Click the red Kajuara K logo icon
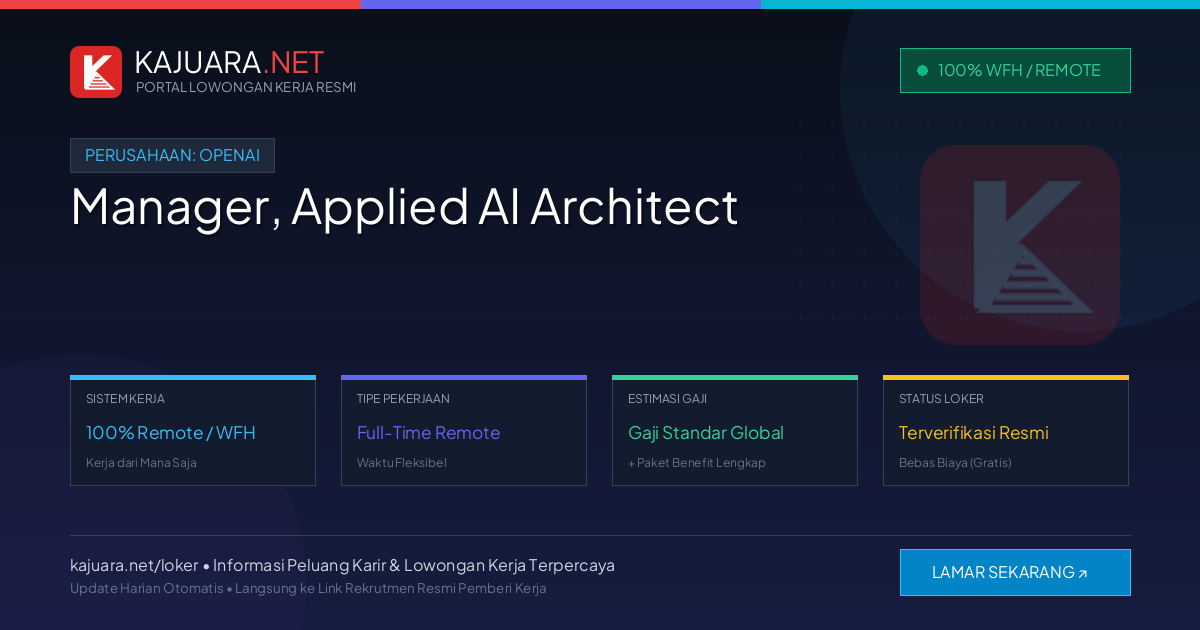 (96, 72)
